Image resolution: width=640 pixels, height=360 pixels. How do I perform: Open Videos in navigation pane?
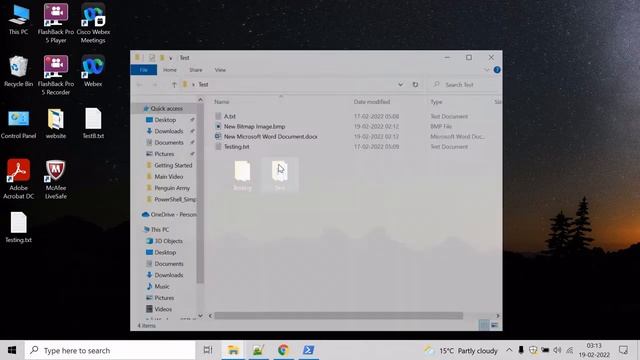click(162, 309)
